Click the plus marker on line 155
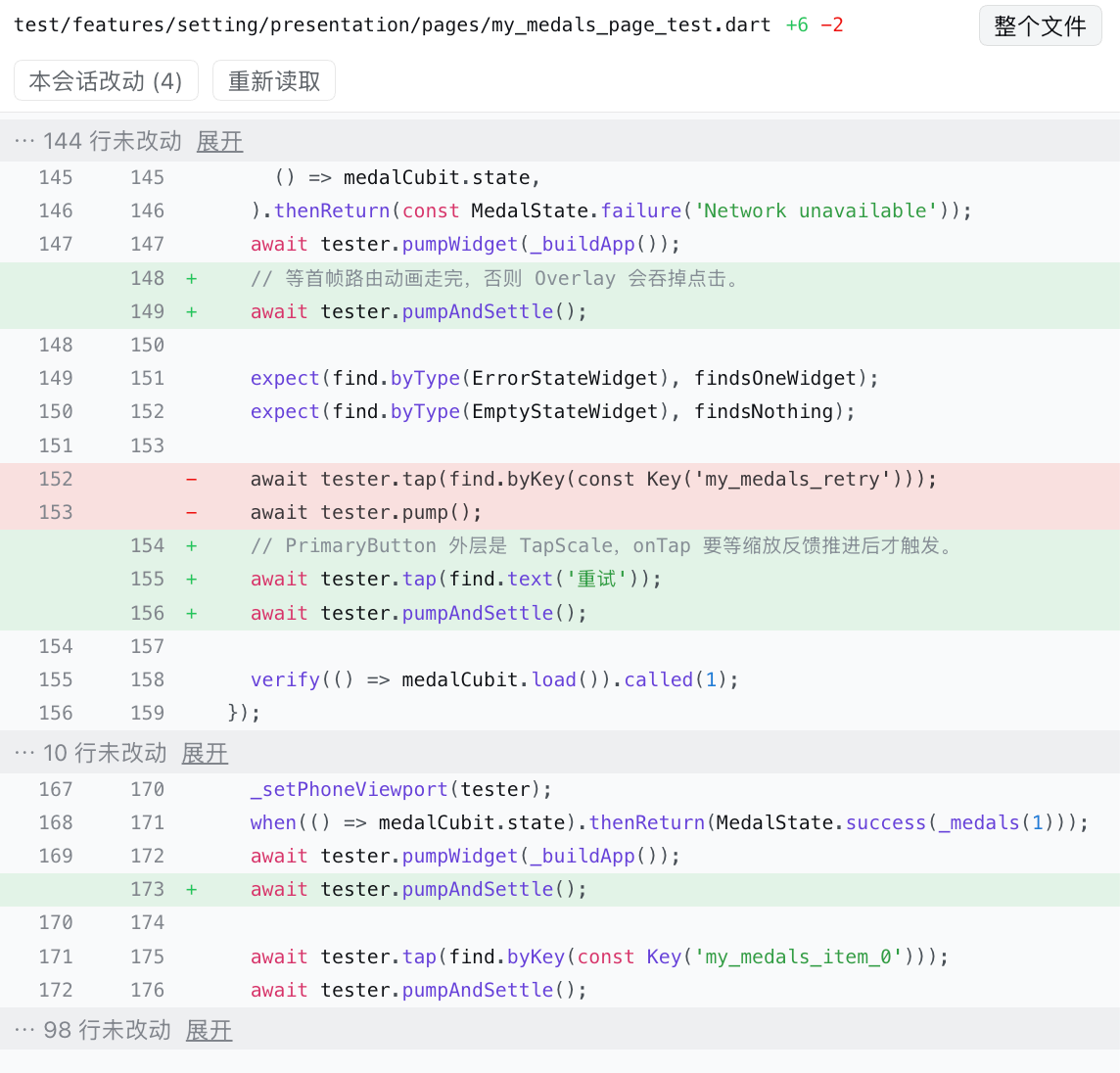The width and height of the screenshot is (1120, 1073). (192, 579)
